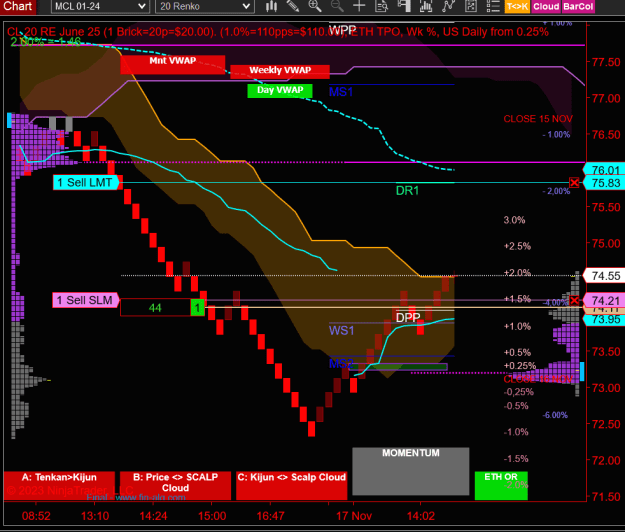
Task: Select the 1 Sell LMT order flag
Action: tap(86, 183)
